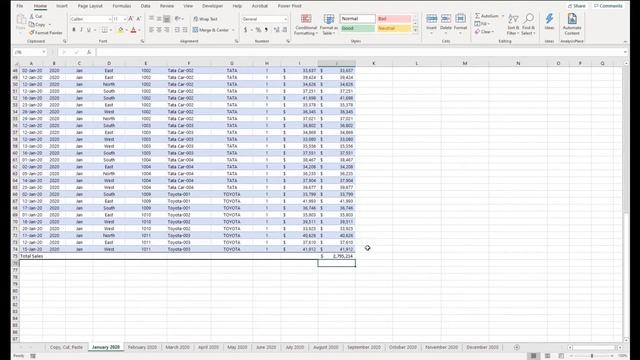Apply the Neutral cell style
640x360 pixels.
(x=394, y=28)
